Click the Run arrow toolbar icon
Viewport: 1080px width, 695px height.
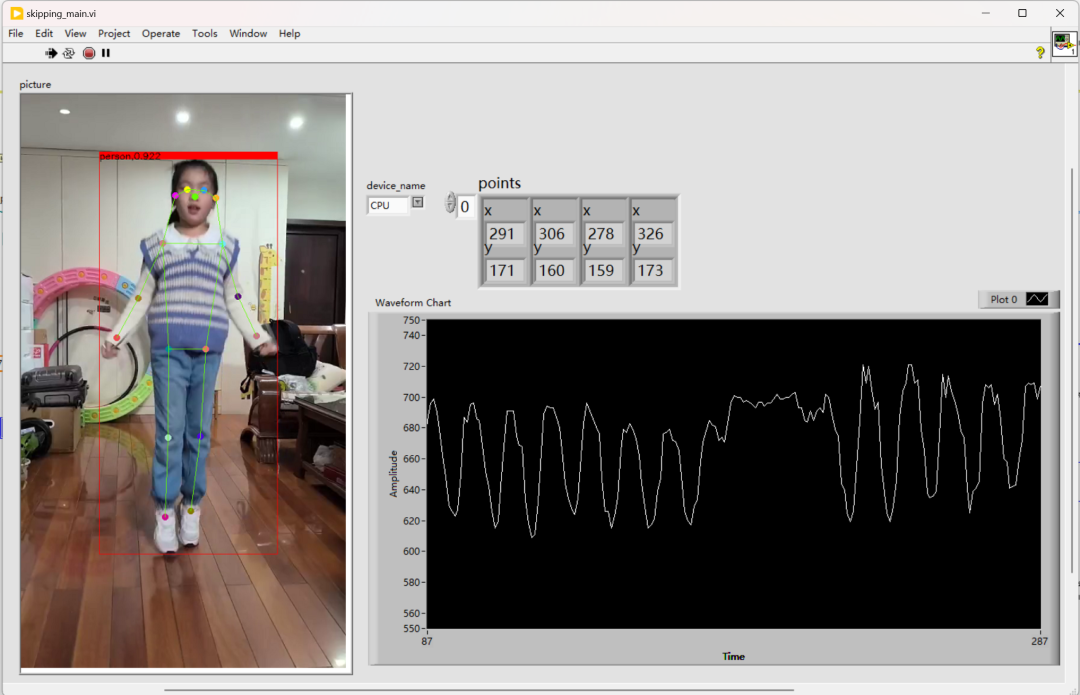51,53
